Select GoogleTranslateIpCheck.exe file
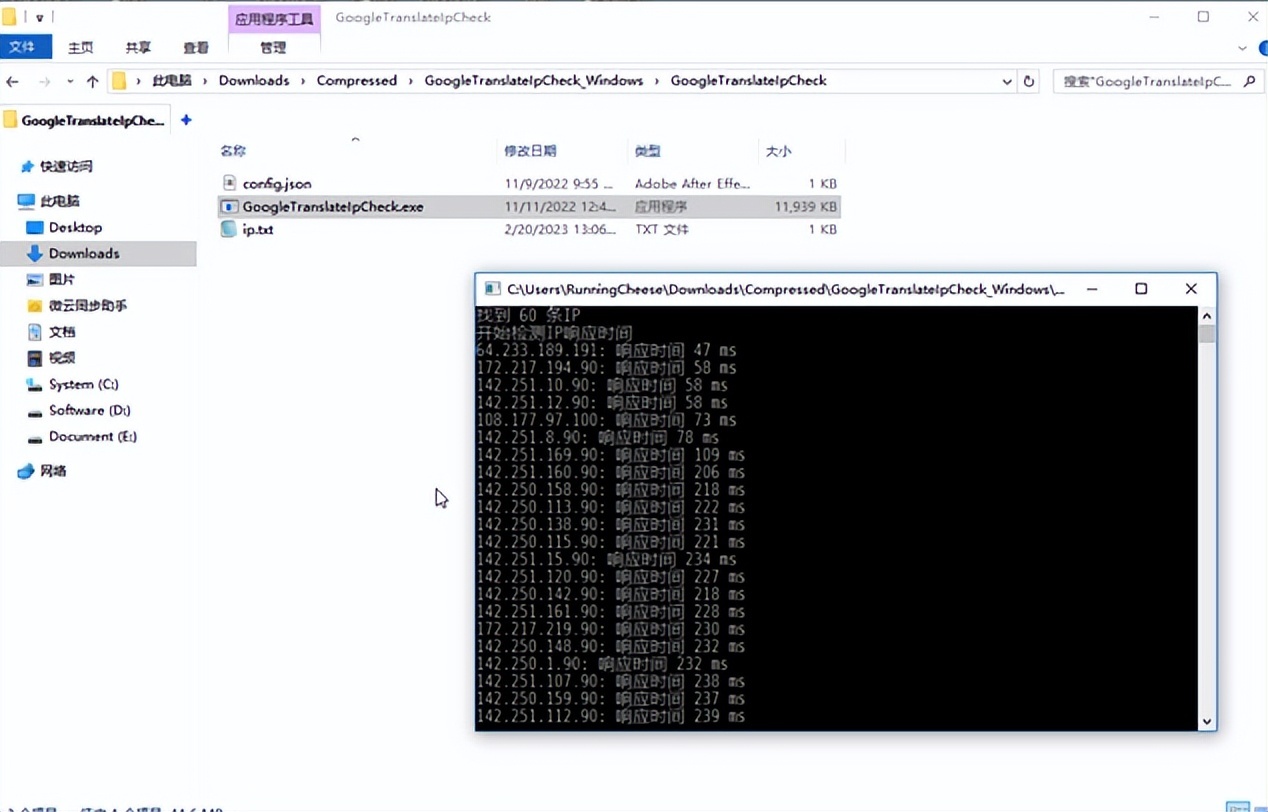The height and width of the screenshot is (812, 1268). click(x=333, y=207)
